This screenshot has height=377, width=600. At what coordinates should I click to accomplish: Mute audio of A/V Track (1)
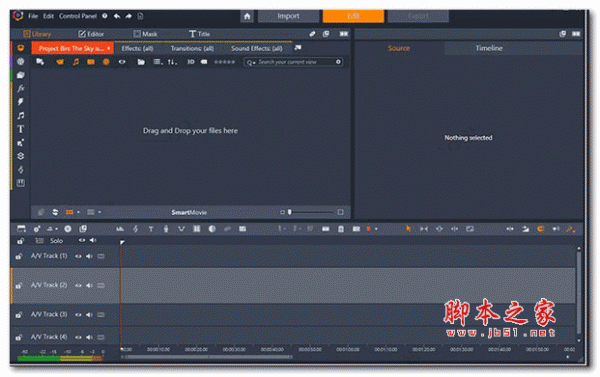[x=89, y=256]
